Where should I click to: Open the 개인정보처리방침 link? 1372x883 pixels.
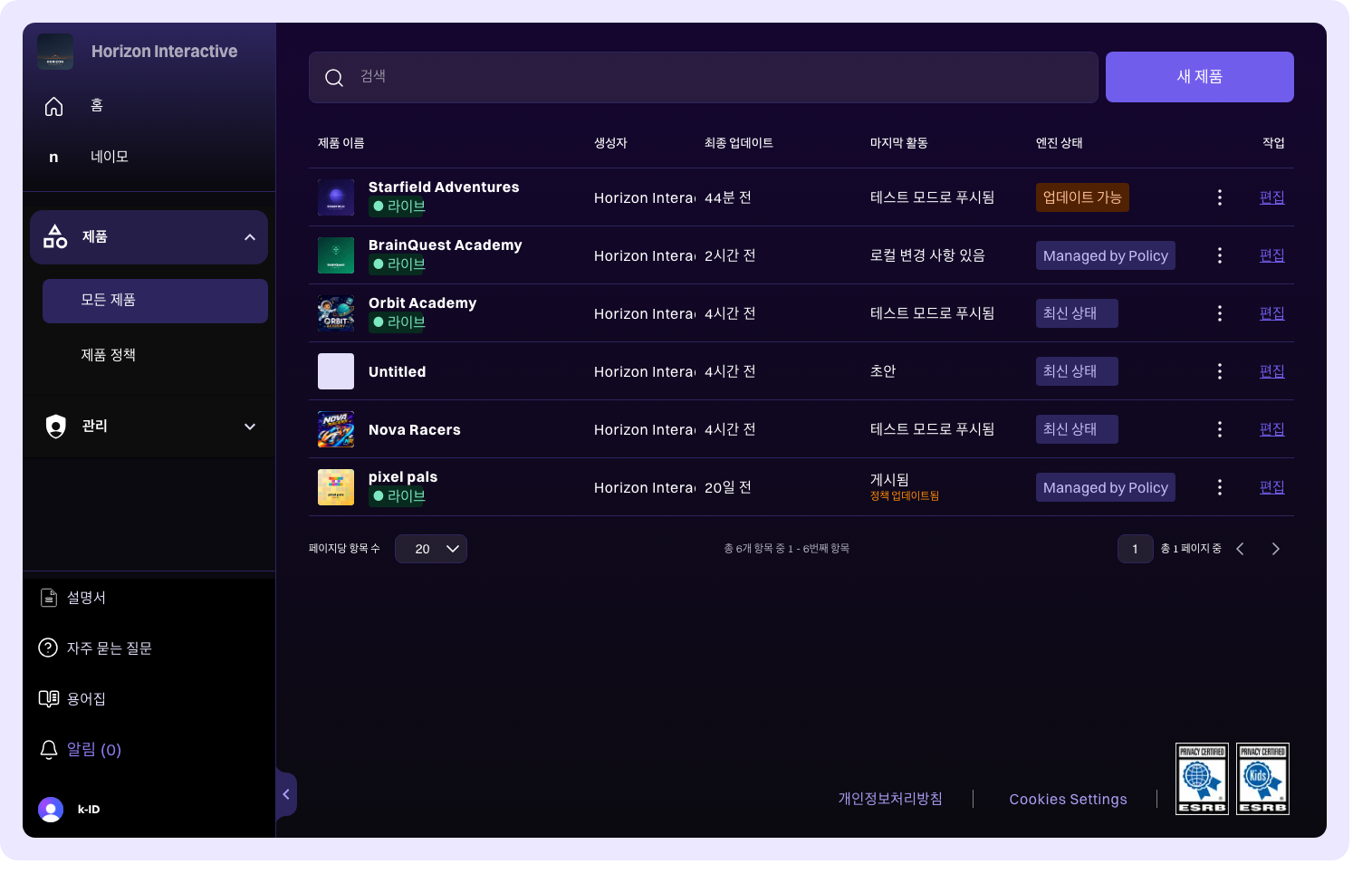click(x=890, y=799)
